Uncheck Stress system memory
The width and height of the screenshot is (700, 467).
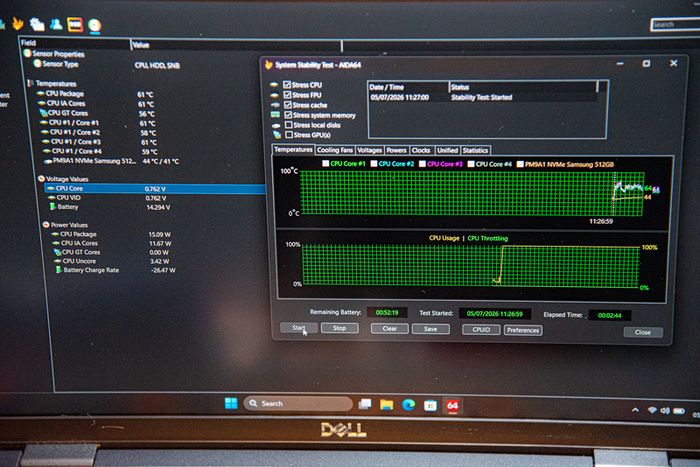pyautogui.click(x=288, y=115)
